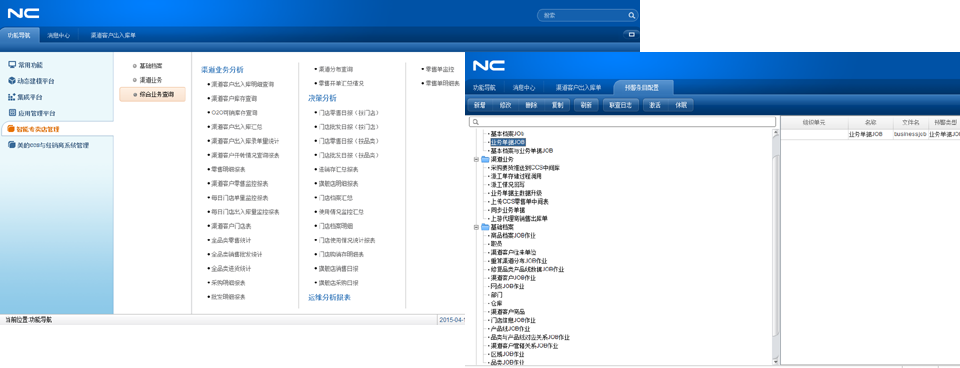
Task: Switch to 预警条目配置 tab
Action: click(x=643, y=88)
